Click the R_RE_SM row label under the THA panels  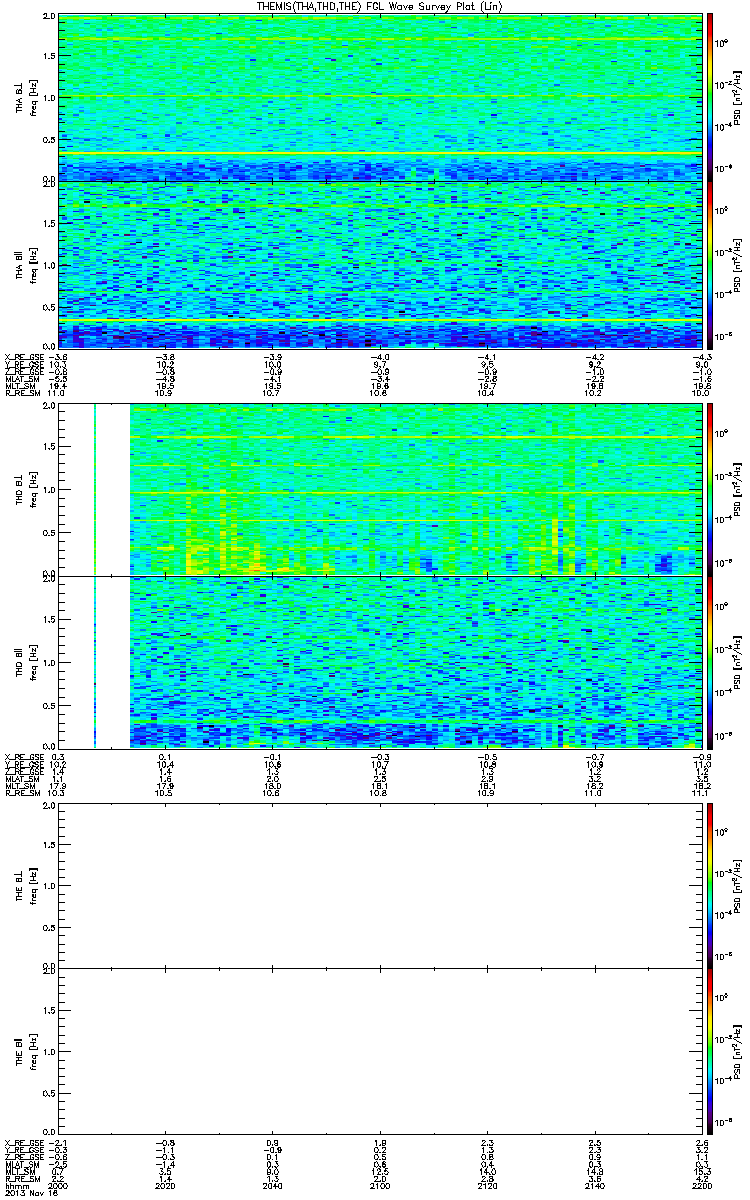[21, 395]
